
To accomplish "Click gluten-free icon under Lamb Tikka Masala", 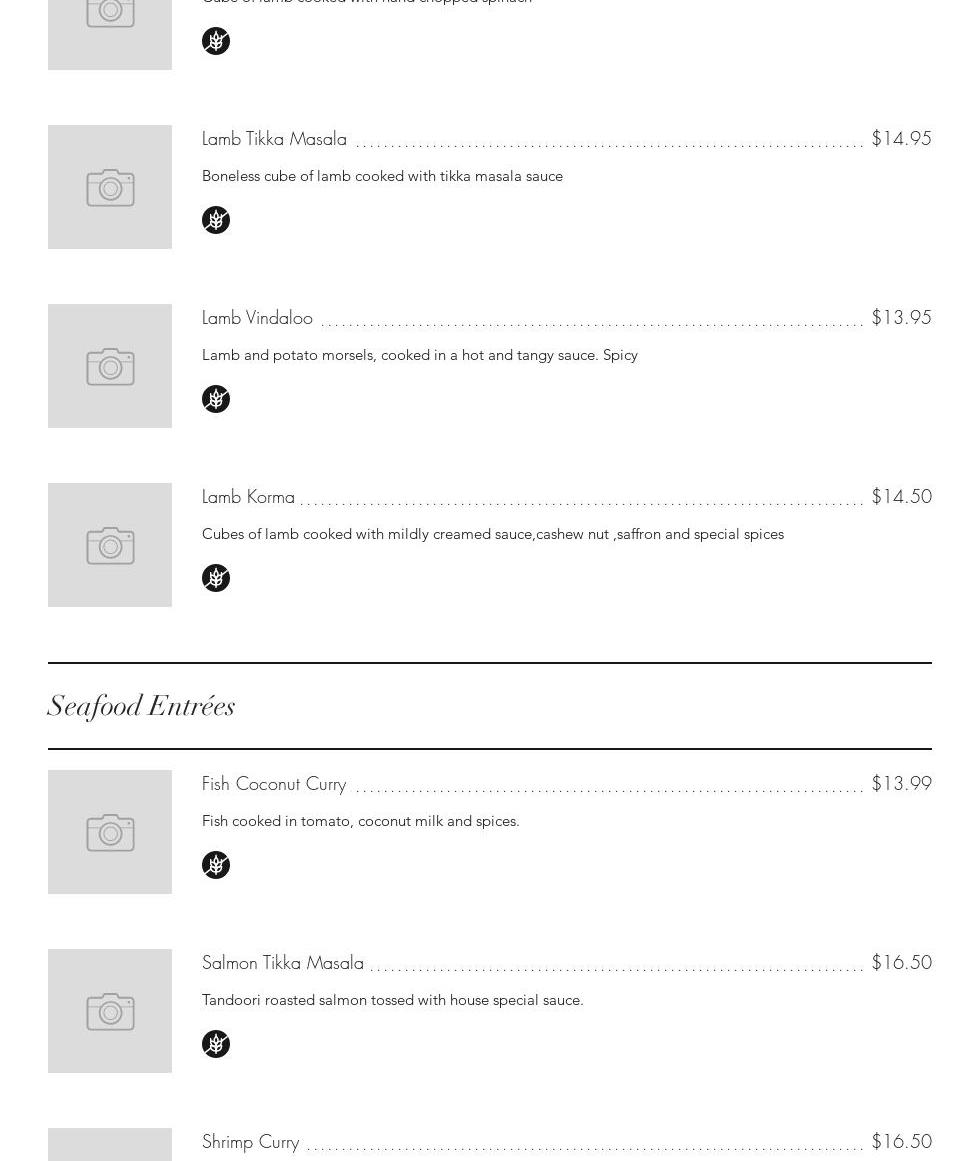I will coord(216,220).
